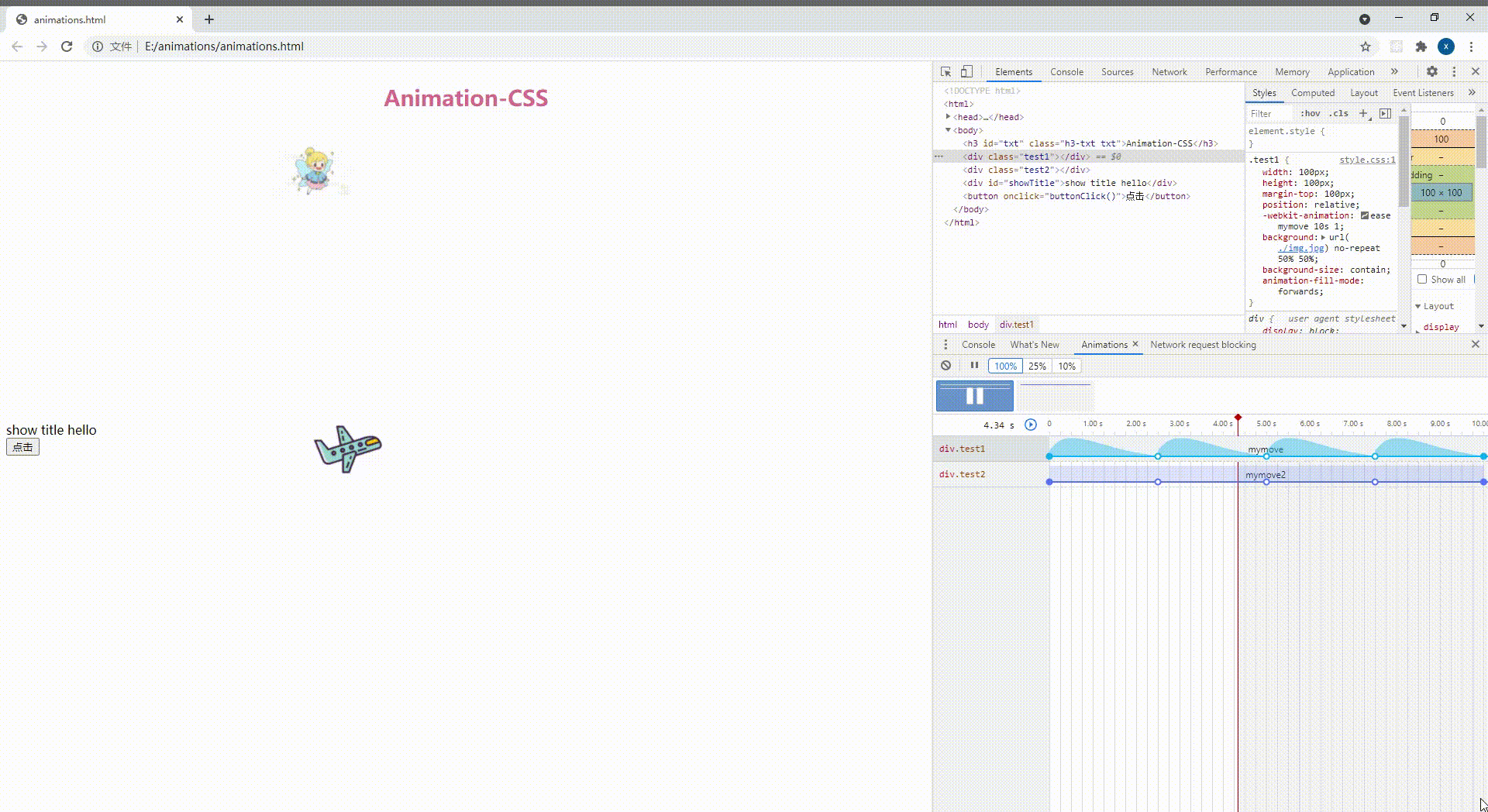This screenshot has width=1488, height=812.
Task: Click the 点击 button on the page
Action: [x=22, y=447]
